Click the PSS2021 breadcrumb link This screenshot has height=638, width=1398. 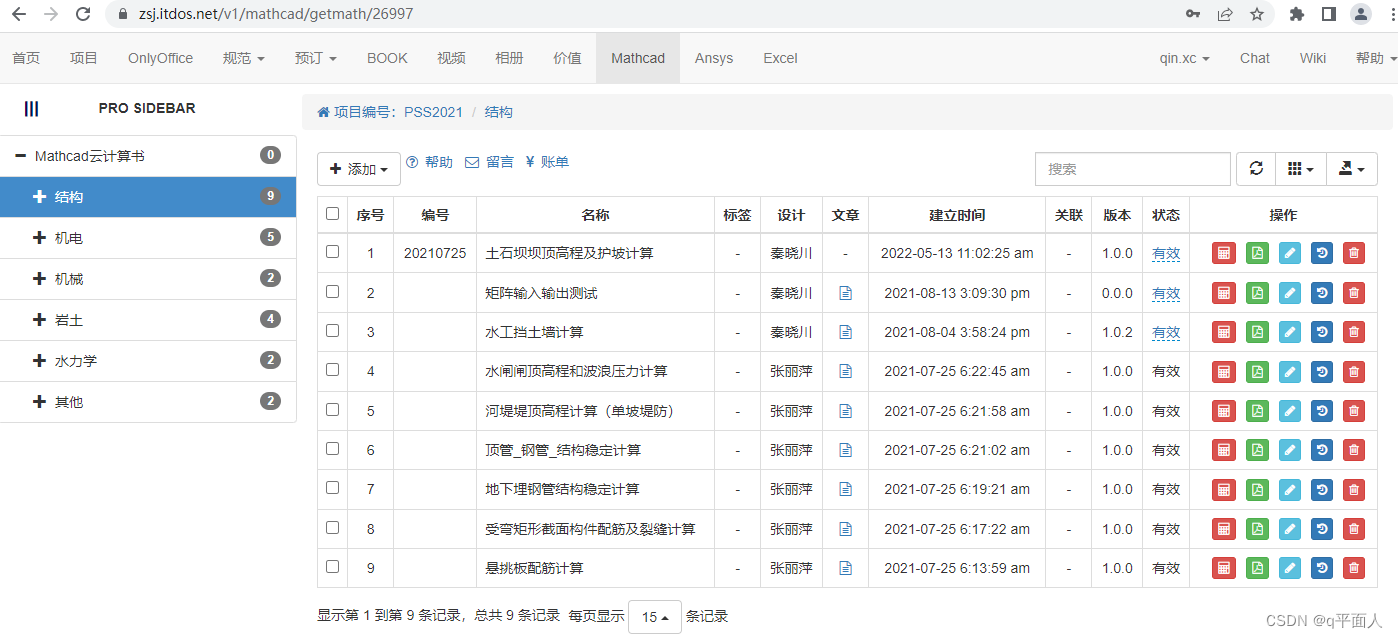(433, 112)
